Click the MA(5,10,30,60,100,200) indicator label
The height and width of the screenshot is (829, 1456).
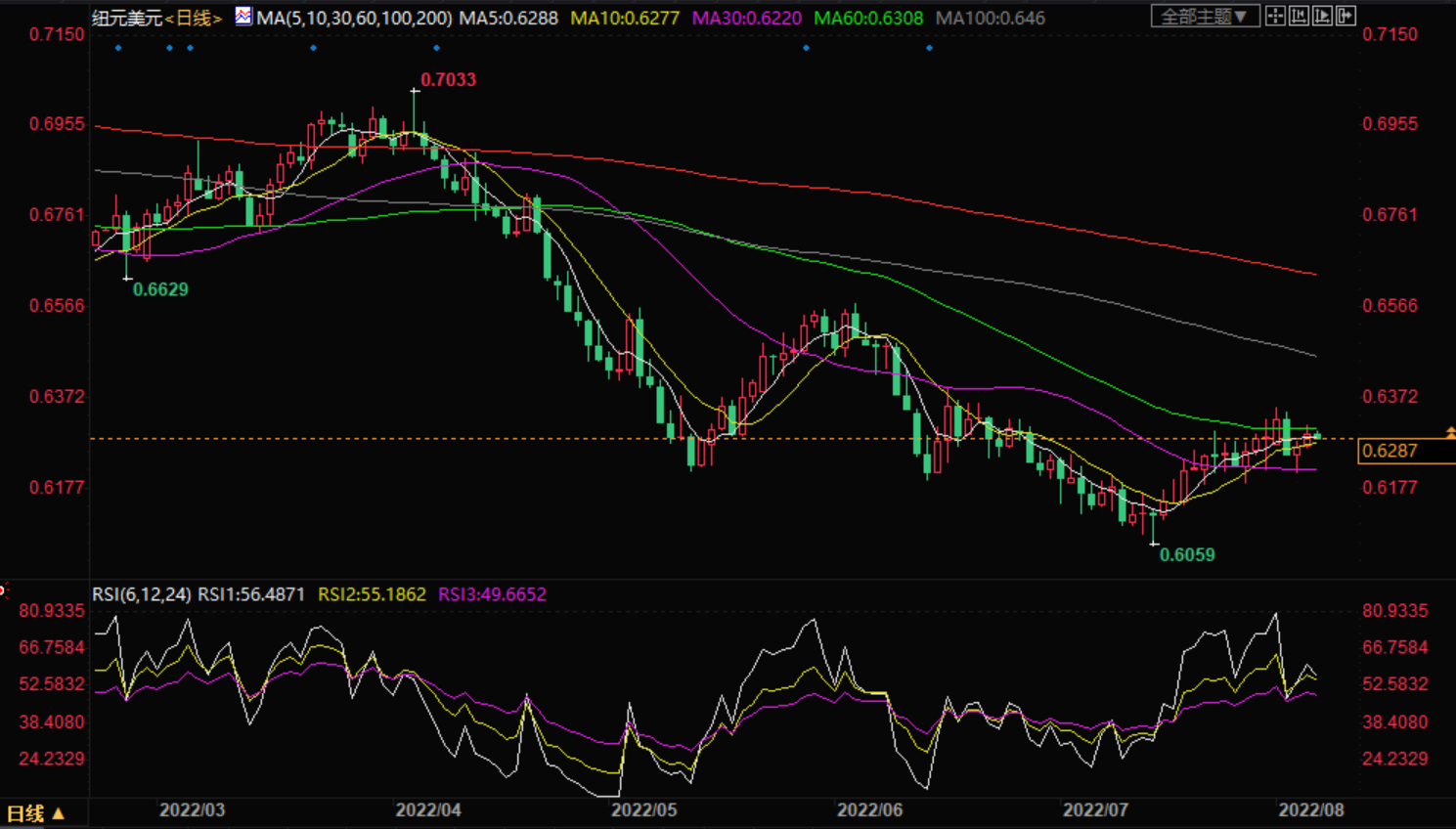[x=354, y=18]
